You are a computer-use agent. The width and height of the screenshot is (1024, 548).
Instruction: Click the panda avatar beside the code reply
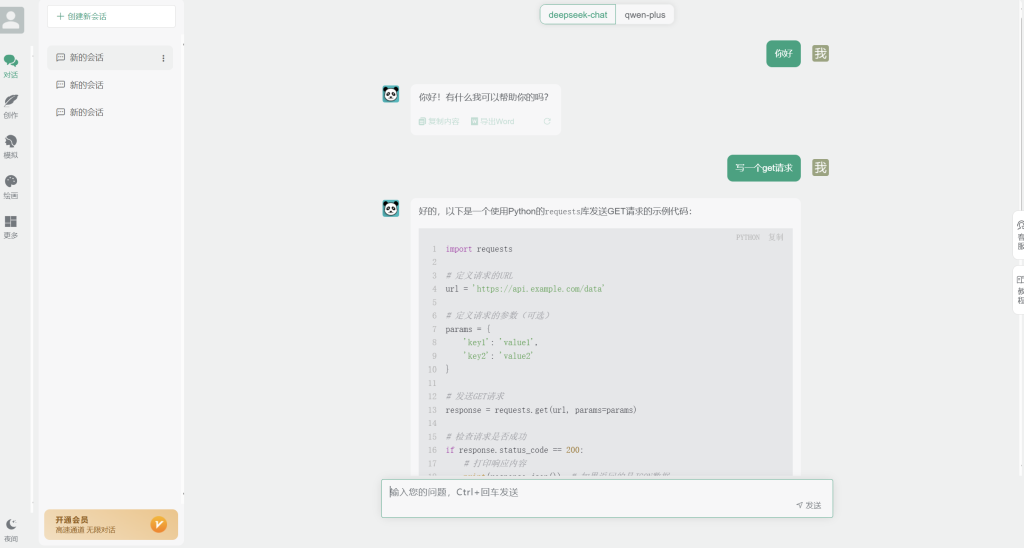(x=390, y=208)
